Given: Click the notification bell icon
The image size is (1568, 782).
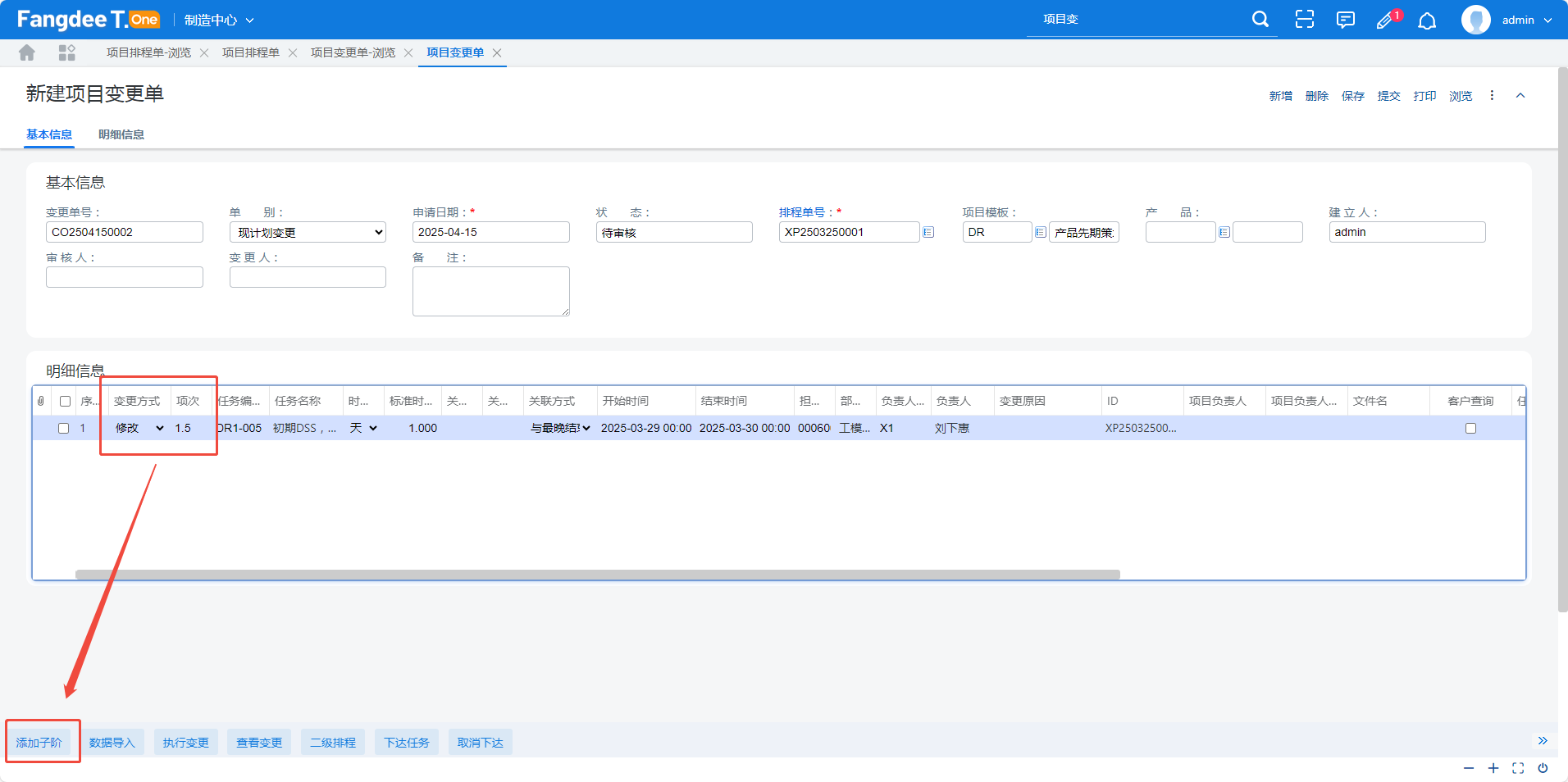Looking at the screenshot, I should click(1427, 20).
